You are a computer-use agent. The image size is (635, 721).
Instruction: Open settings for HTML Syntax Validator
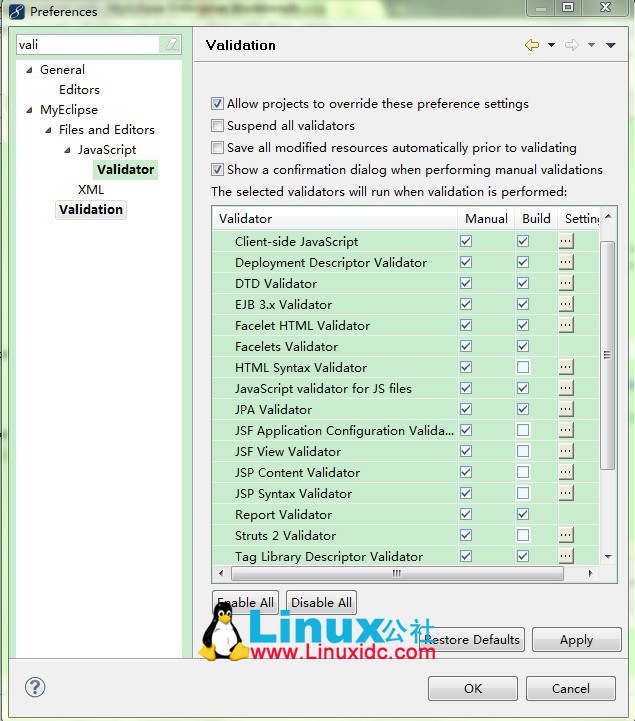566,367
